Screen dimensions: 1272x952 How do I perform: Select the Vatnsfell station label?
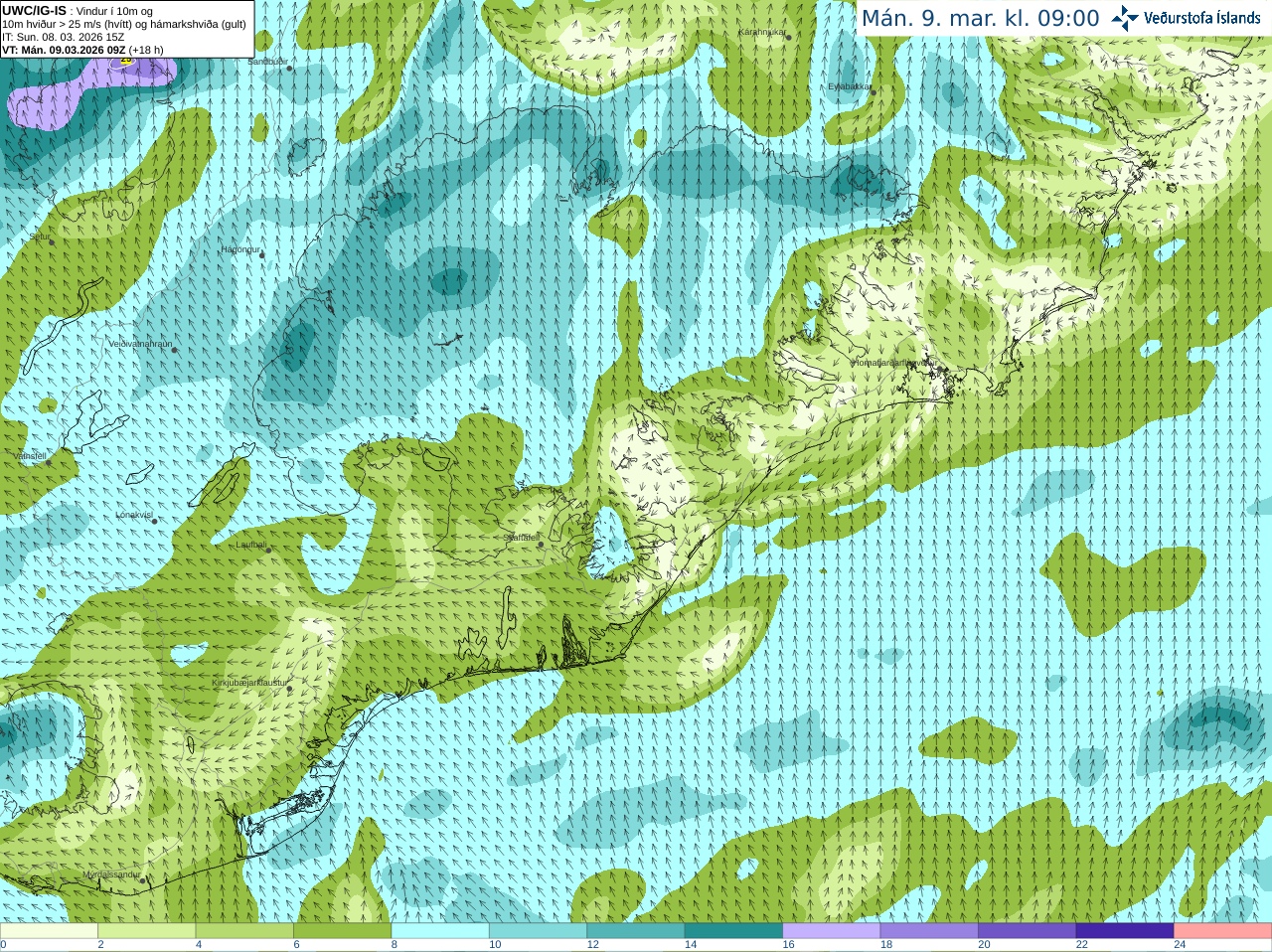30,456
